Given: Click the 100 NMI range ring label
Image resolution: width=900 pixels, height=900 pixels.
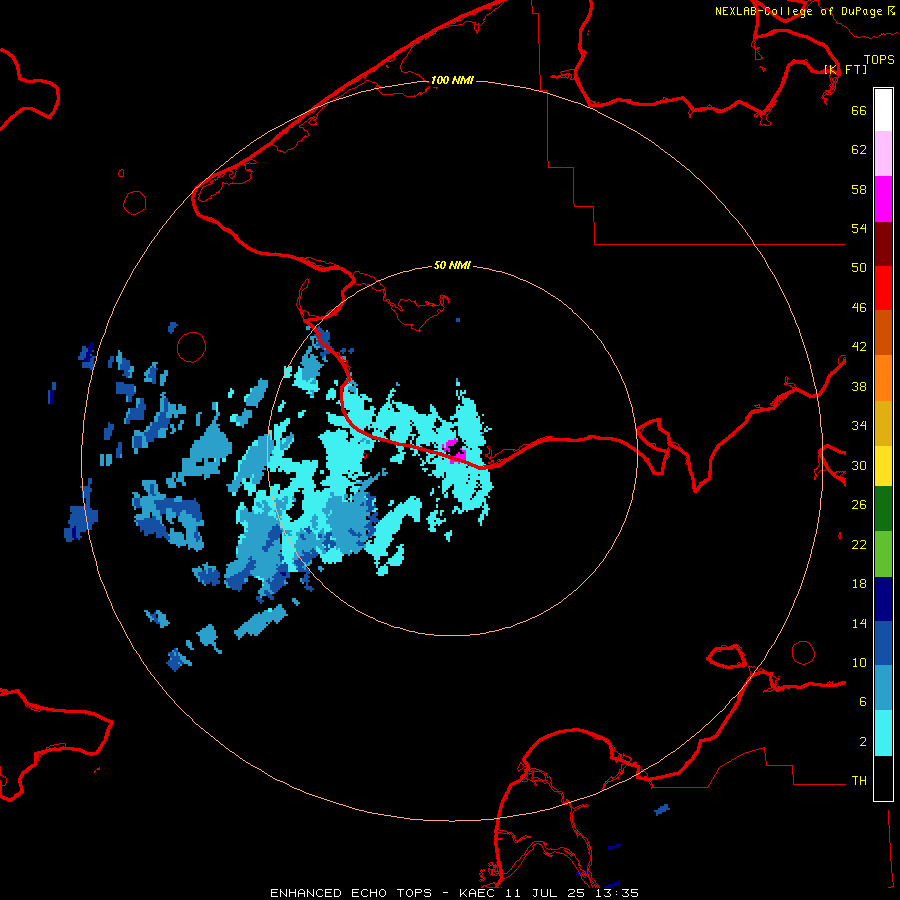Looking at the screenshot, I should (x=452, y=80).
